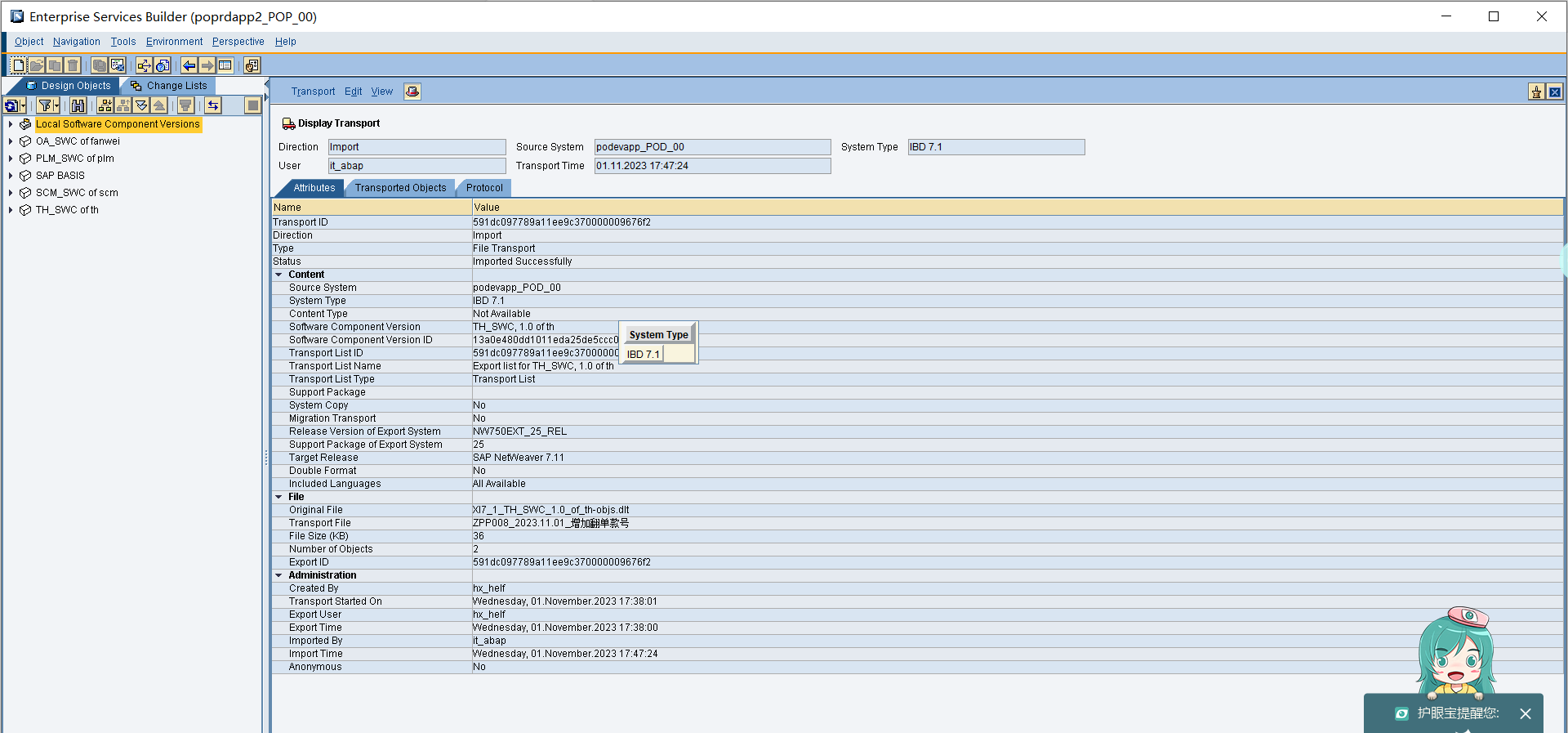Go forward with the right arrow
The height and width of the screenshot is (733, 1568).
click(x=207, y=65)
